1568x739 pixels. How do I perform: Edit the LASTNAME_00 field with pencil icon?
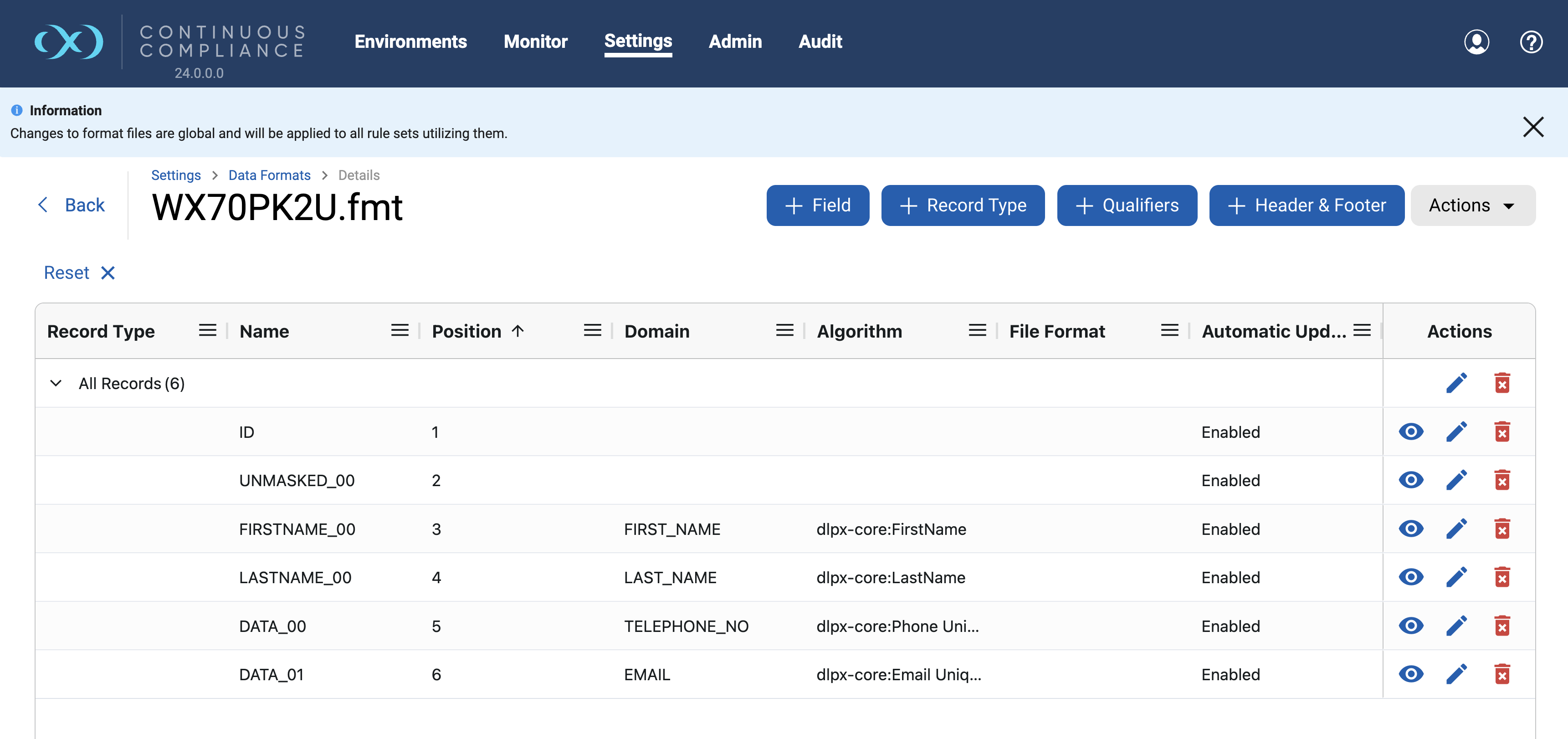click(x=1456, y=577)
